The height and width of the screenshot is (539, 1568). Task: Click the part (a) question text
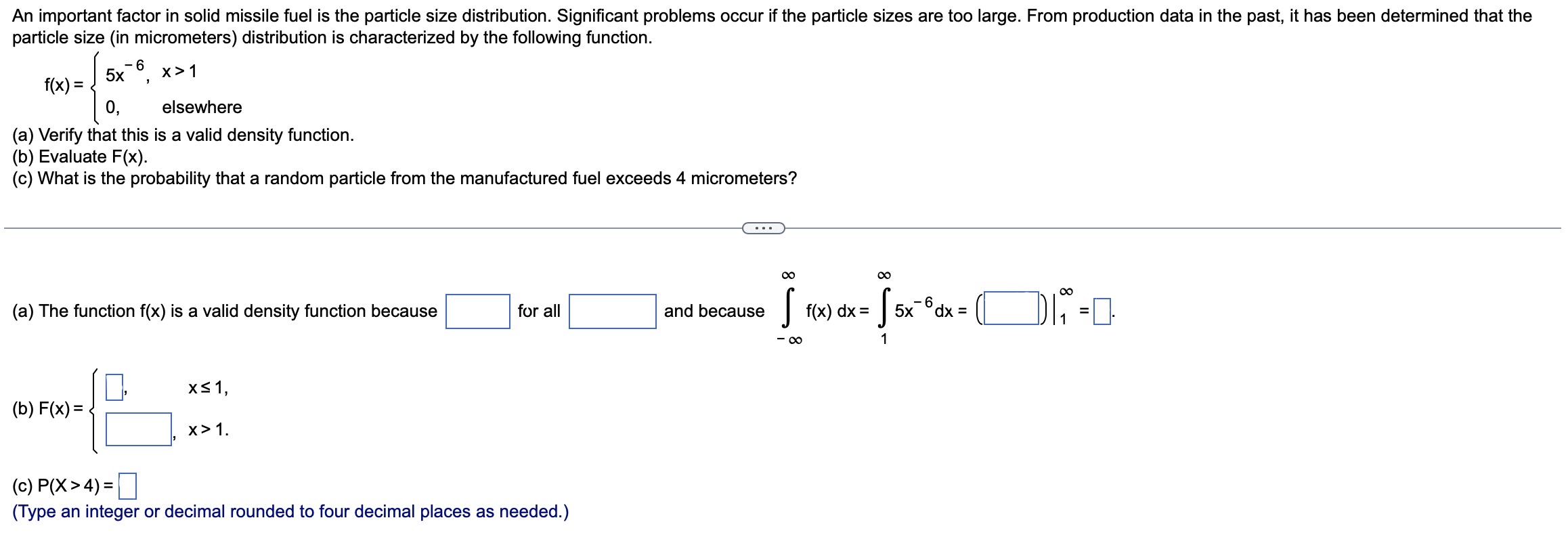183,134
